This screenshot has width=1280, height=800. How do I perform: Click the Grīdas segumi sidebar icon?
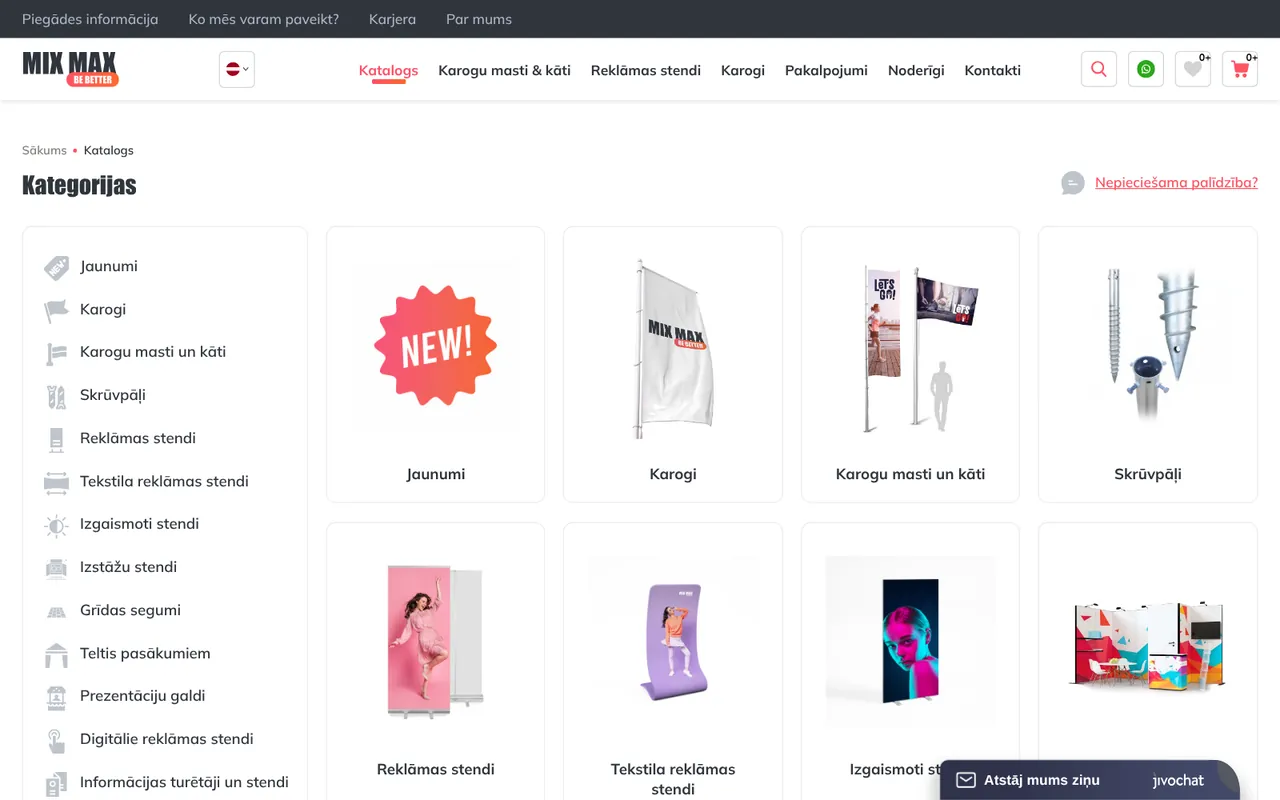click(56, 611)
